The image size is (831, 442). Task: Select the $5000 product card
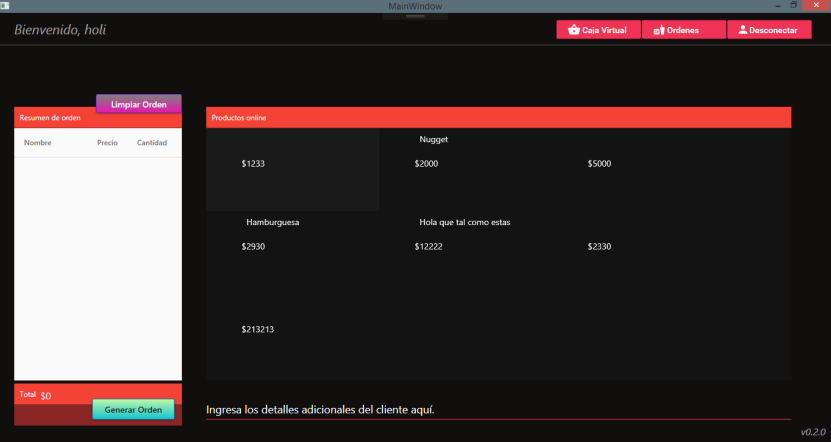(x=639, y=170)
